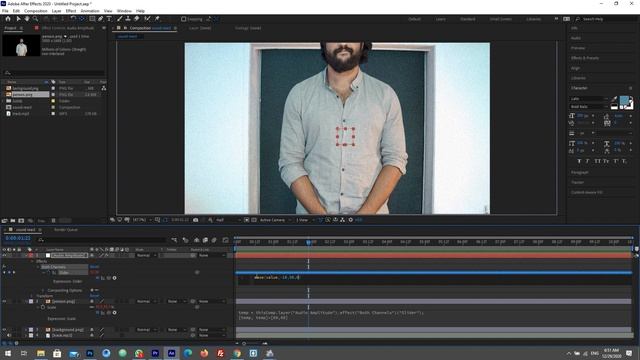This screenshot has width=640, height=360.
Task: Open the viewer resolution Half dropdown
Action: click(x=227, y=220)
